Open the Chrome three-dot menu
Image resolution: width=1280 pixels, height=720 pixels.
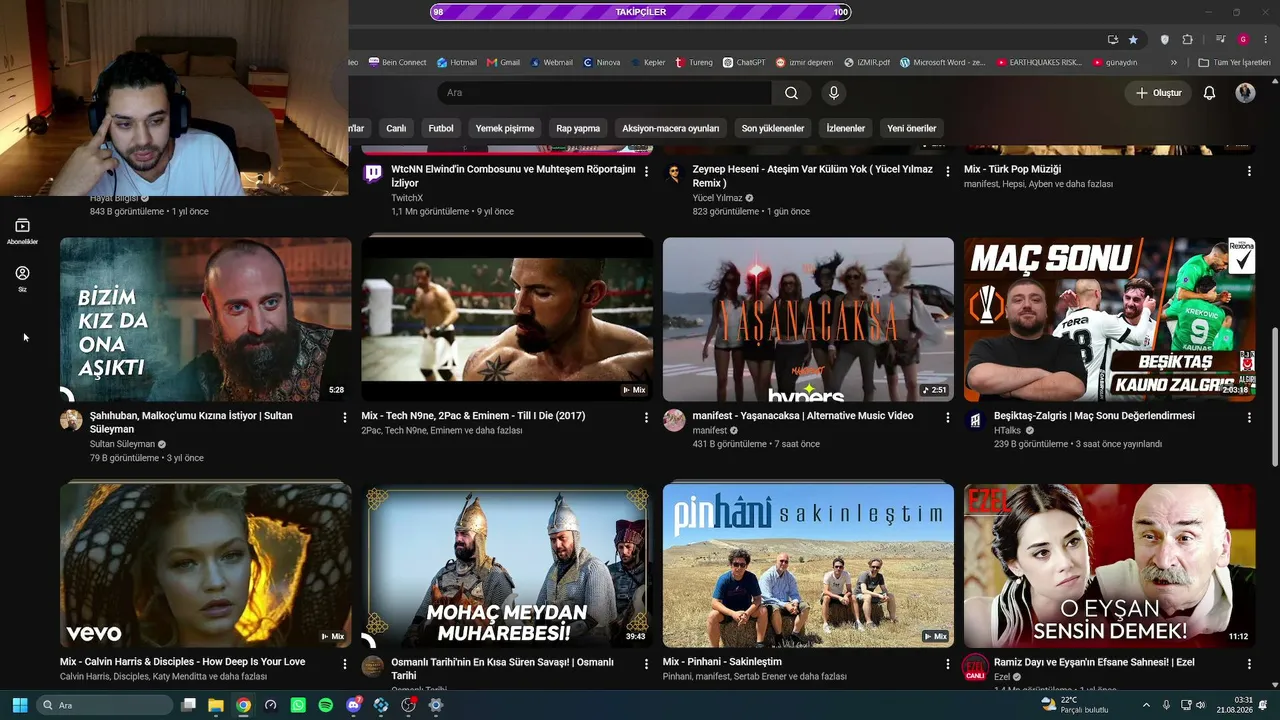(1265, 40)
